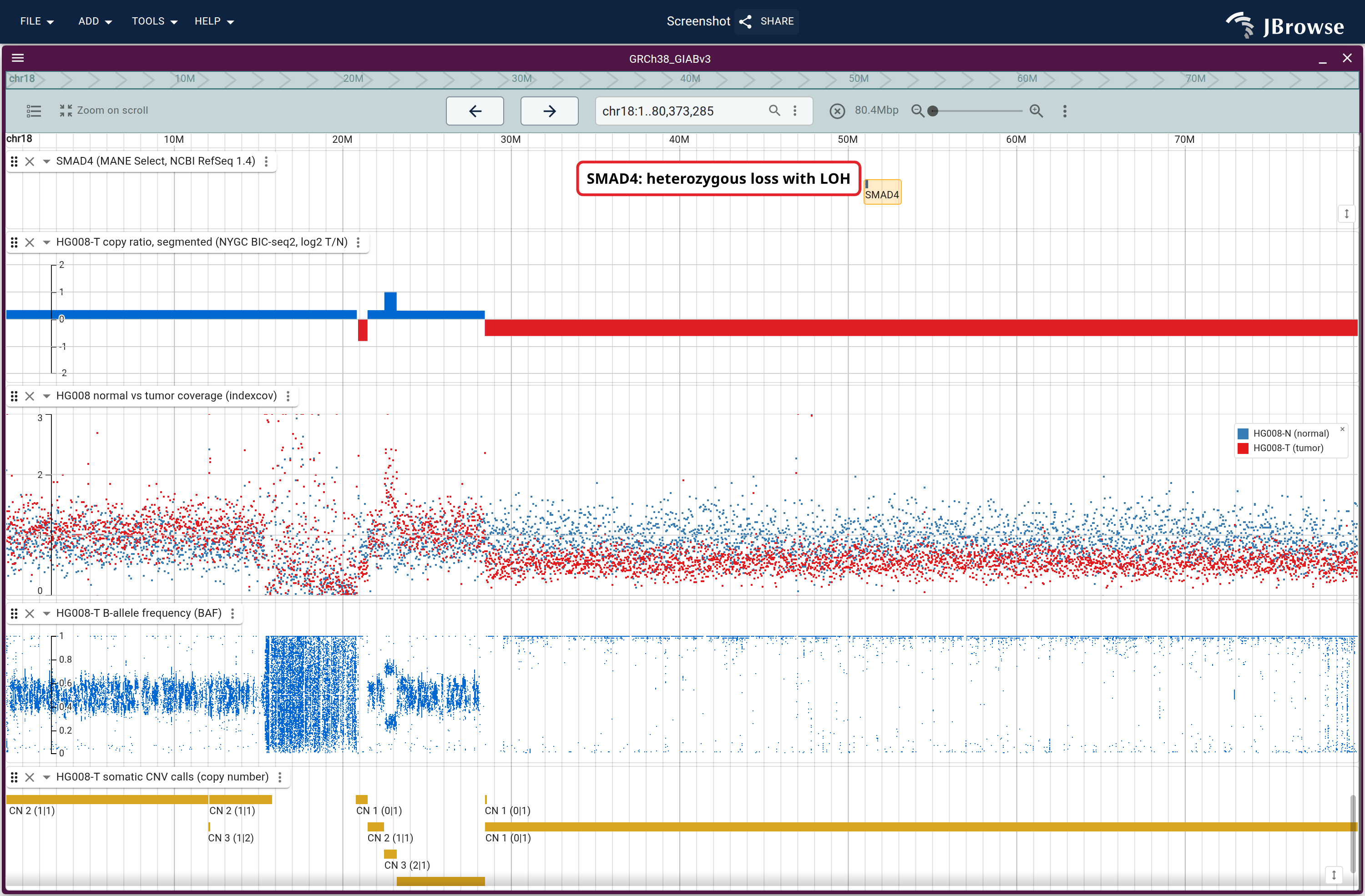Grab the somatic CNV calls drag handle
This screenshot has width=1365, height=896.
click(x=15, y=777)
